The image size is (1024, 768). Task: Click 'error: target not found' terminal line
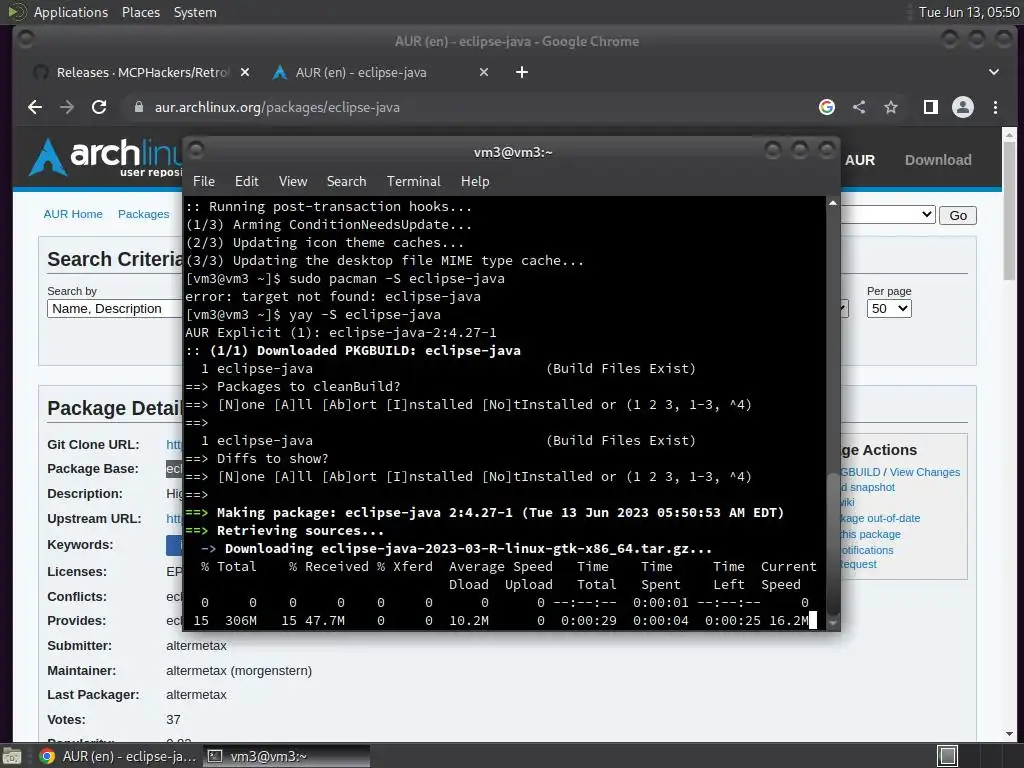[x=333, y=296]
